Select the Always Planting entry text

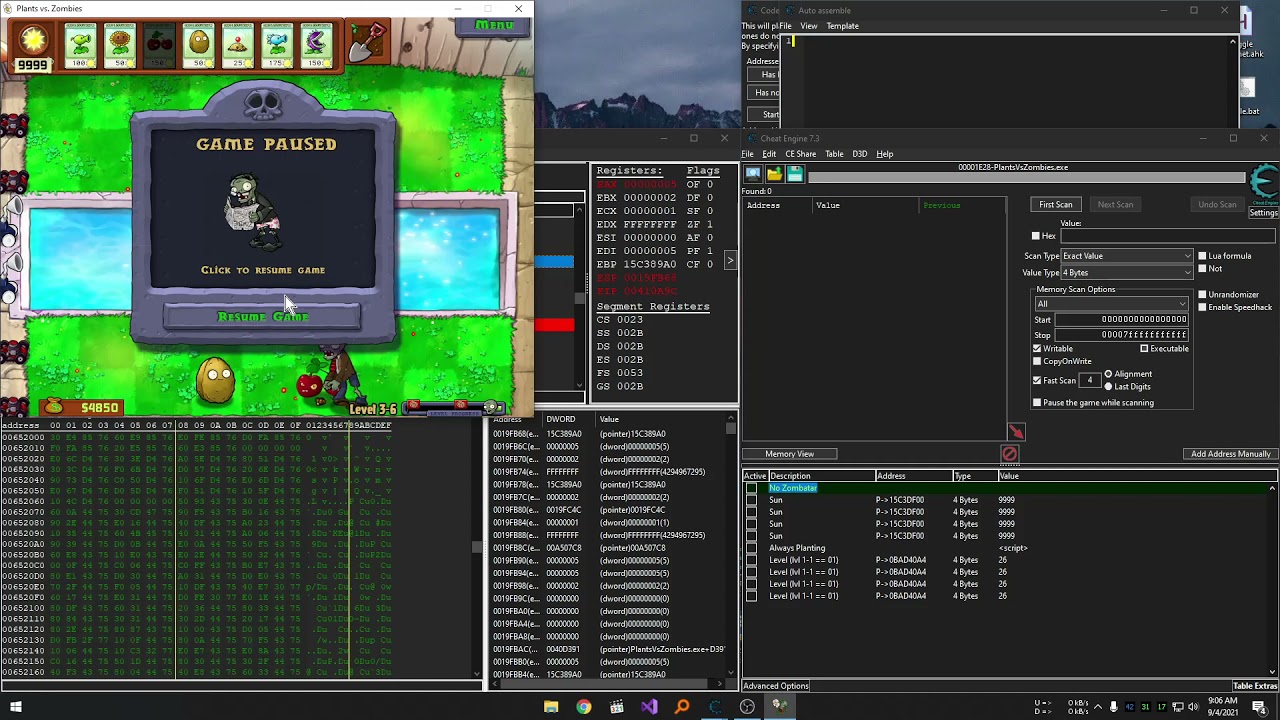797,548
